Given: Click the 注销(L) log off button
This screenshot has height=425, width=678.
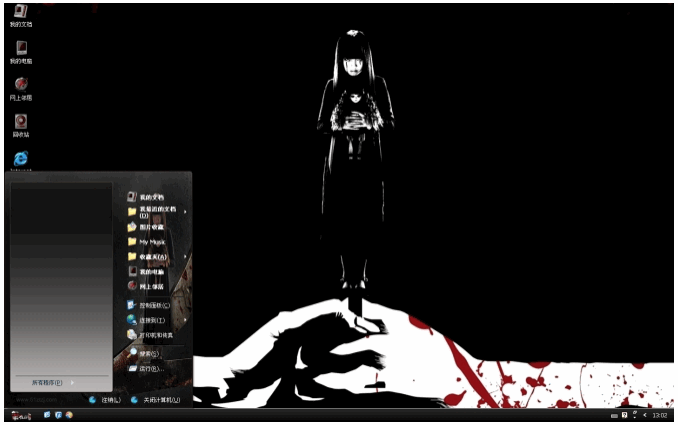Looking at the screenshot, I should (105, 400).
